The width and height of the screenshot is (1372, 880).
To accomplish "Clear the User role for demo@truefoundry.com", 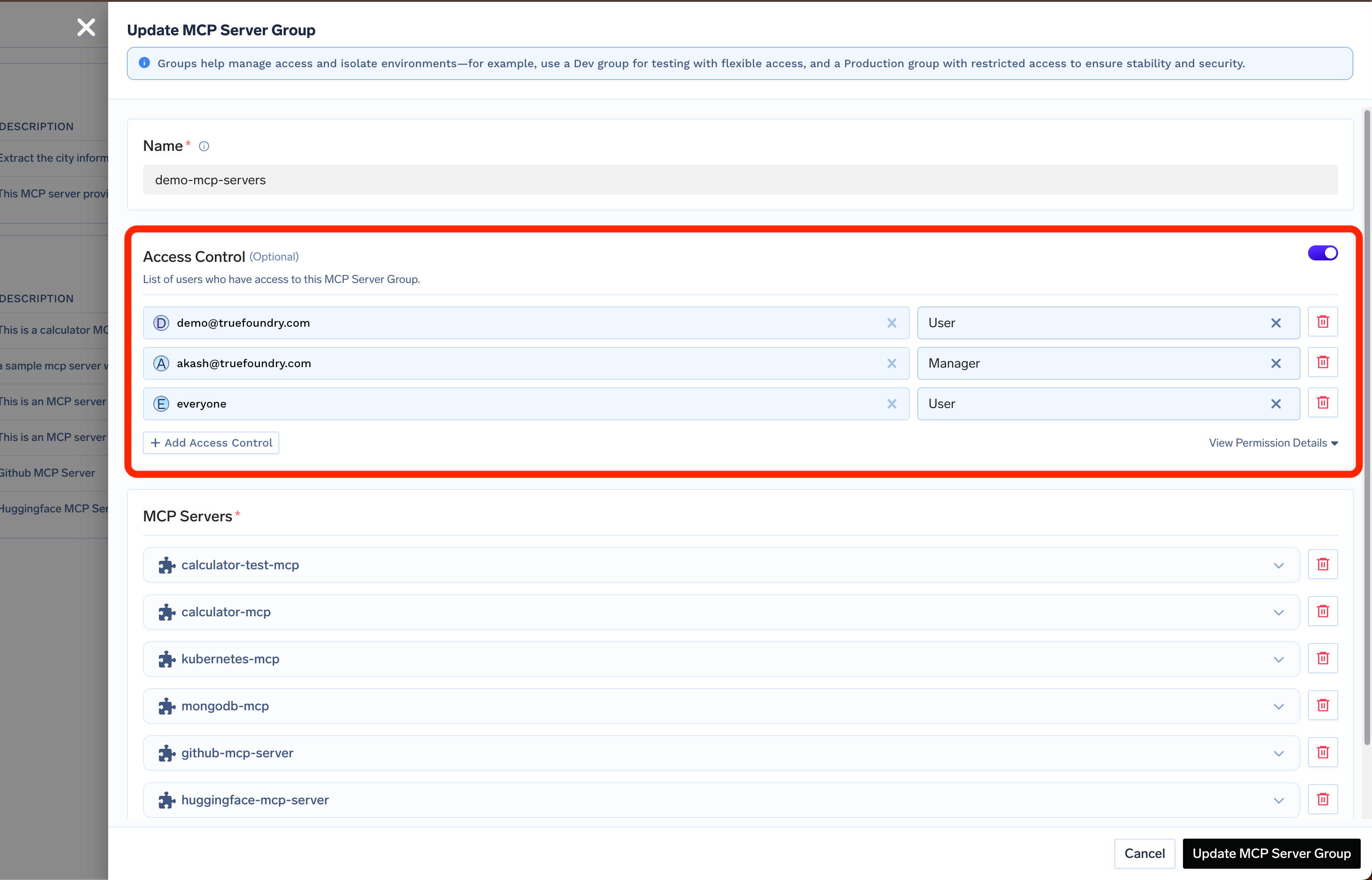I will pyautogui.click(x=1276, y=323).
